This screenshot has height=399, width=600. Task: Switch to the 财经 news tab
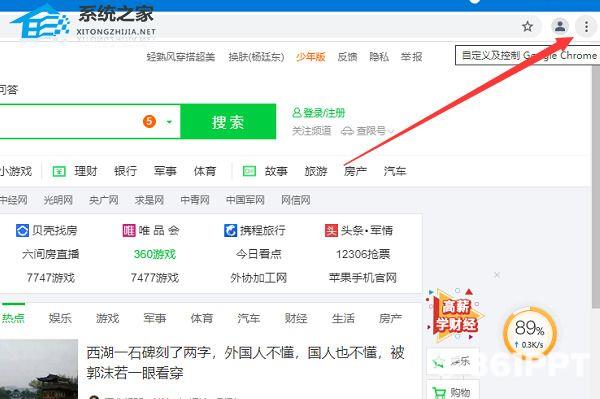tap(296, 318)
